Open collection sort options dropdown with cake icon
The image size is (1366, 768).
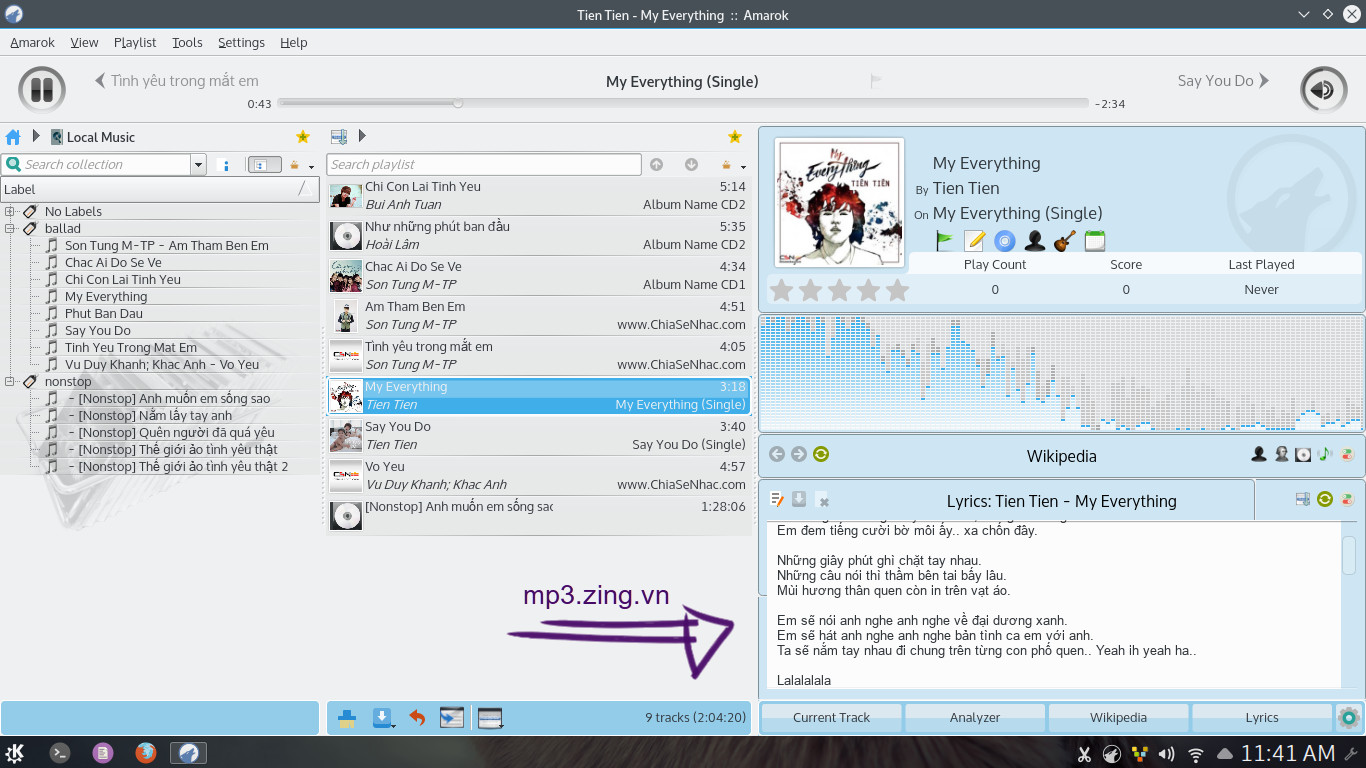(x=300, y=165)
